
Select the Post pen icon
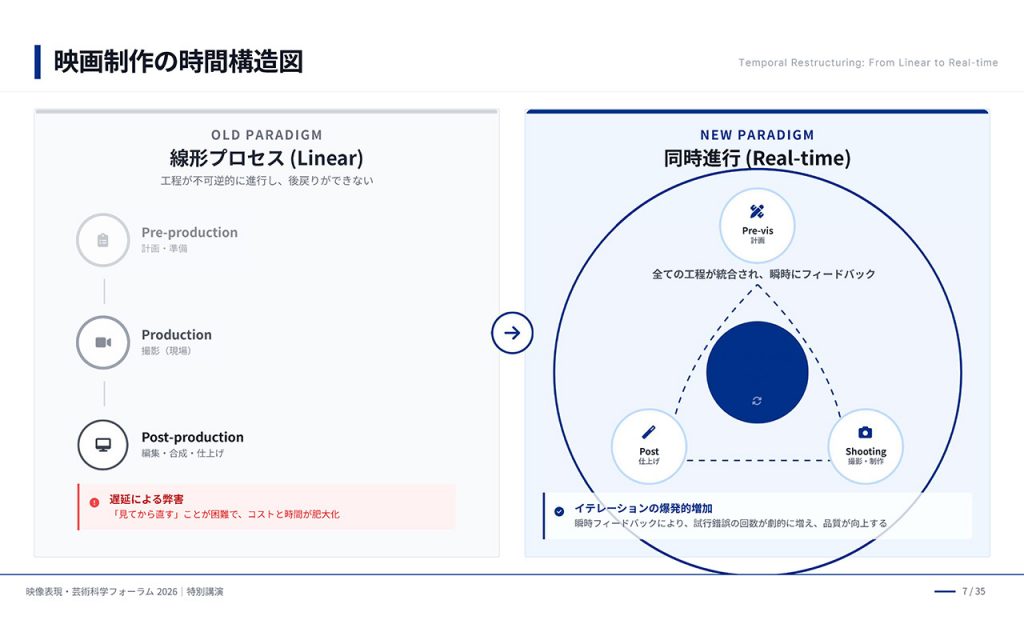649,432
